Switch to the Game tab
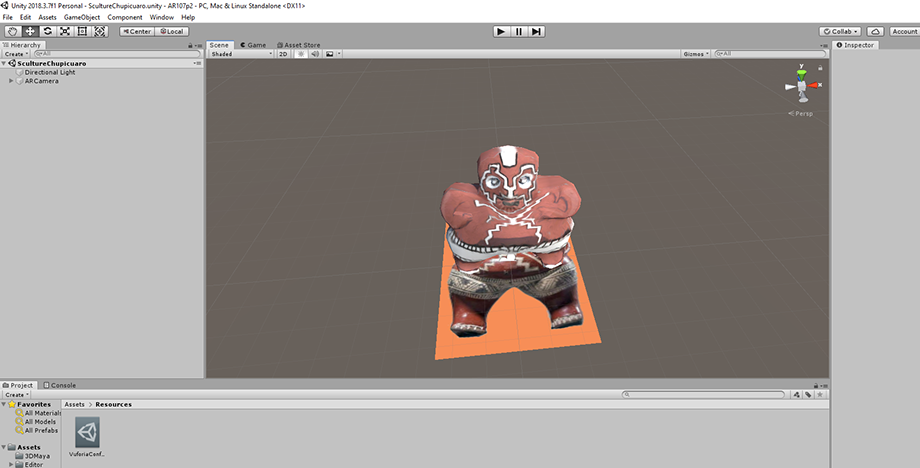The width and height of the screenshot is (920, 468). coord(254,45)
